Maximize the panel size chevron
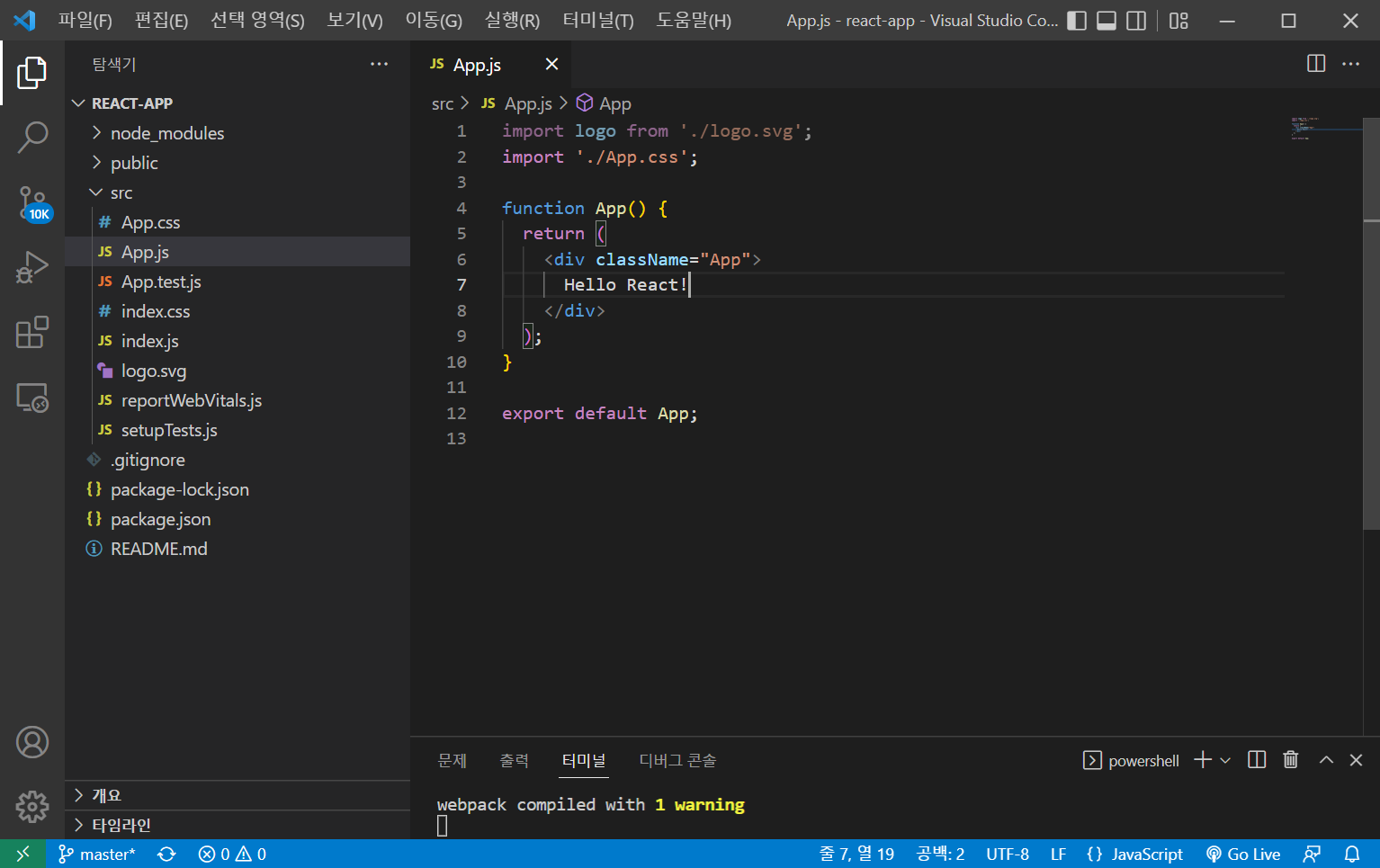The height and width of the screenshot is (868, 1380). (1326, 760)
